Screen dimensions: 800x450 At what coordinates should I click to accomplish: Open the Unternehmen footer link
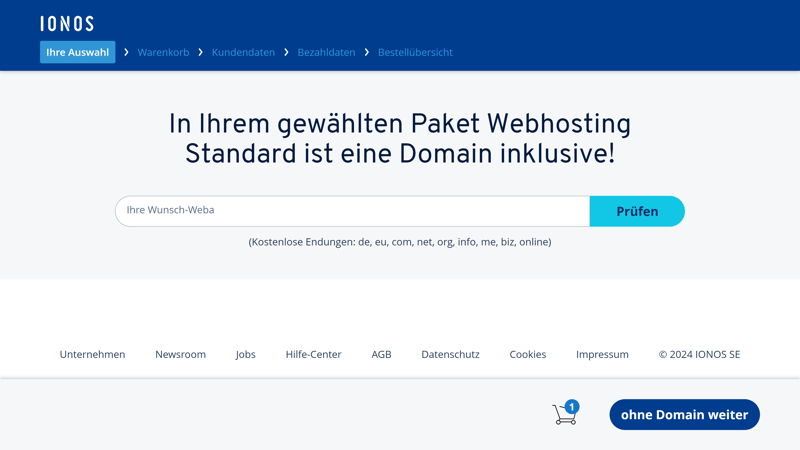coord(92,354)
